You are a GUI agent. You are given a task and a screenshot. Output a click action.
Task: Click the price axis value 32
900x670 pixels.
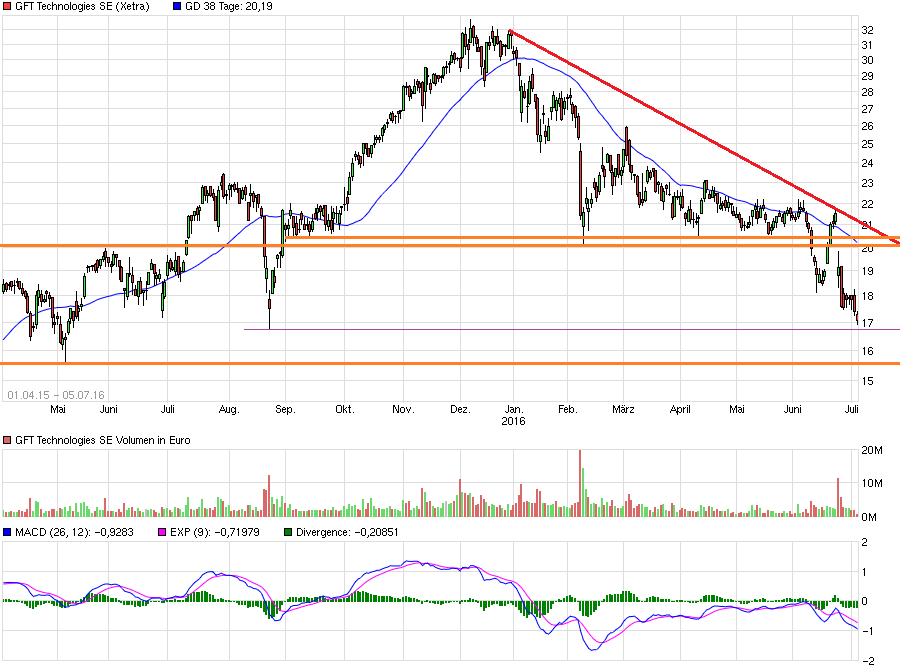coord(867,30)
